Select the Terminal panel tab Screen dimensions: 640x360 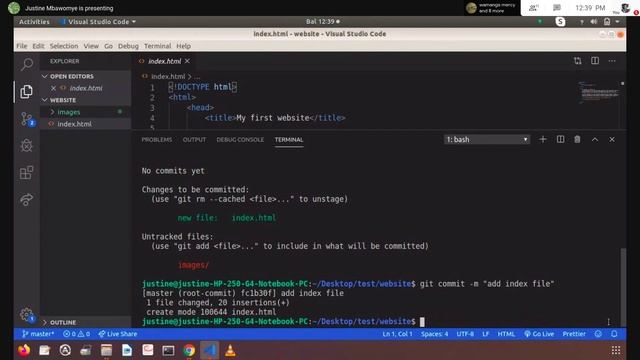click(289, 140)
